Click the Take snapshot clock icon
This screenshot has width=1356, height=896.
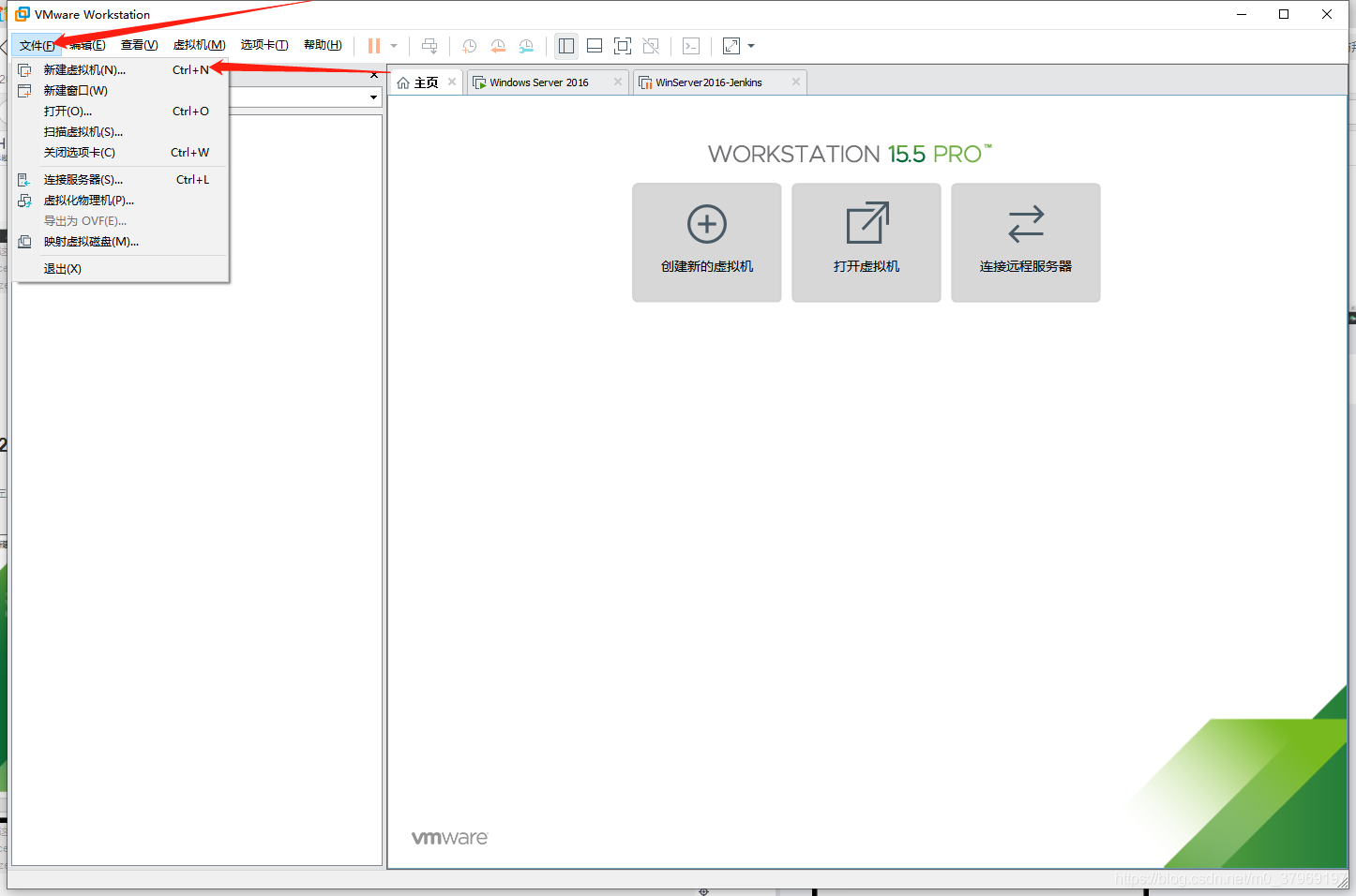pyautogui.click(x=470, y=46)
